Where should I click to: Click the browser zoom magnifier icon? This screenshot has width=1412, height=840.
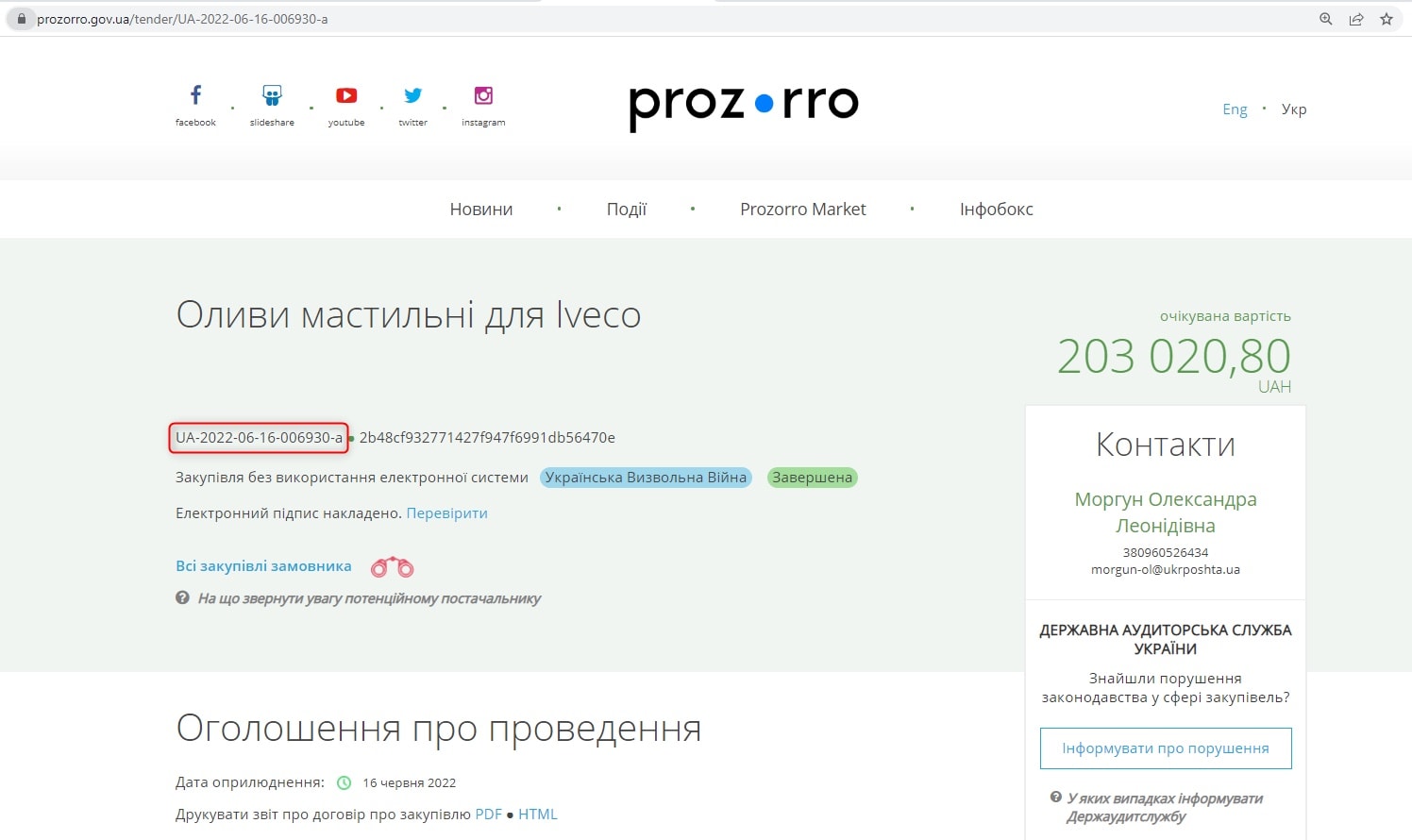pyautogui.click(x=1326, y=19)
